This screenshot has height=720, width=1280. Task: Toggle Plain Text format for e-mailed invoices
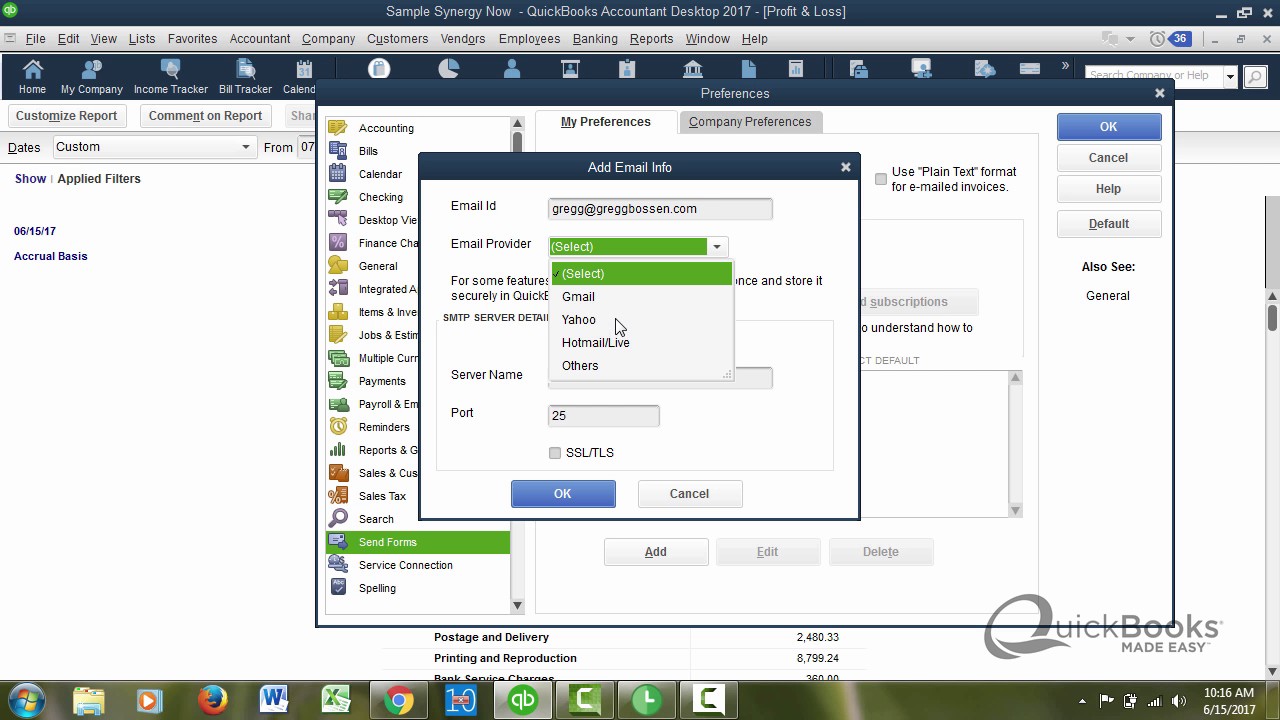click(881, 179)
